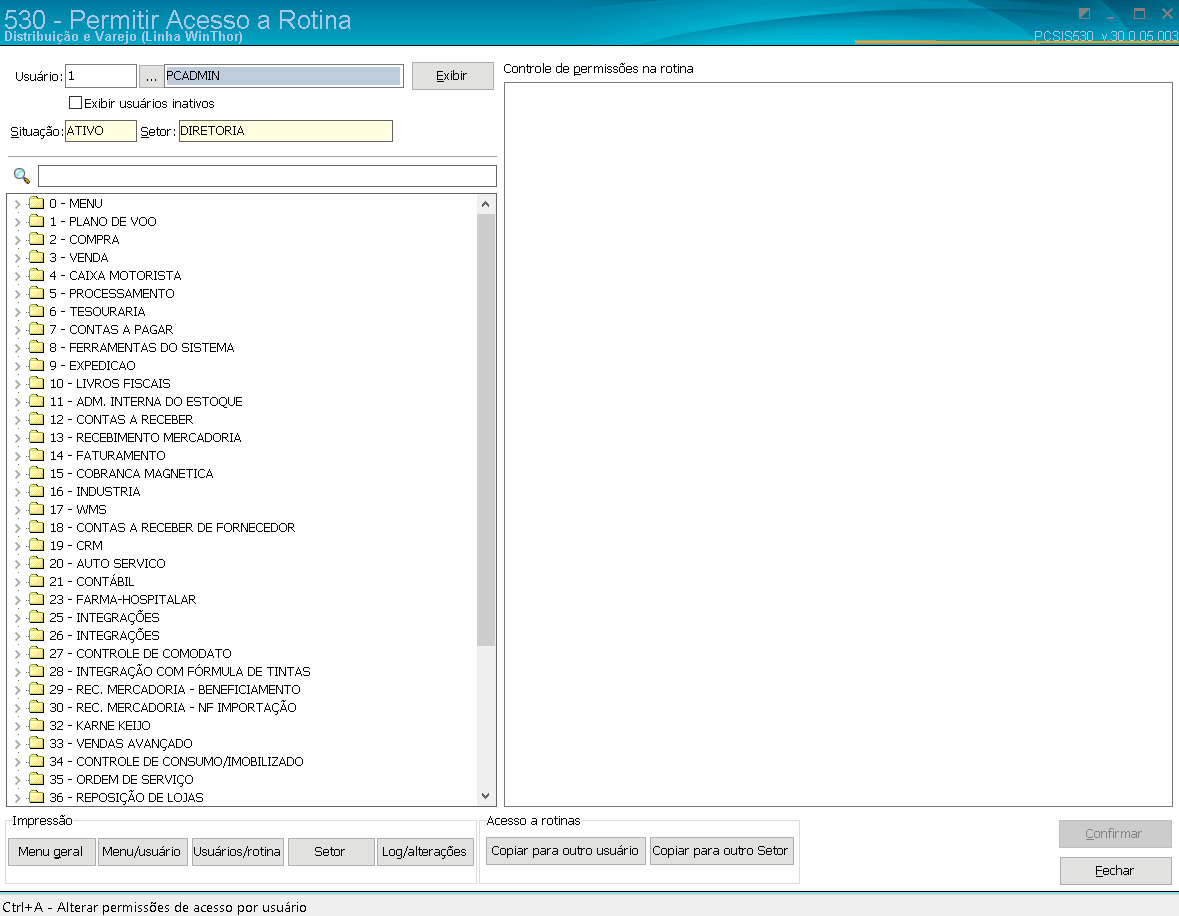Expand 10 - LIVROS FISCAIS node

[17, 384]
